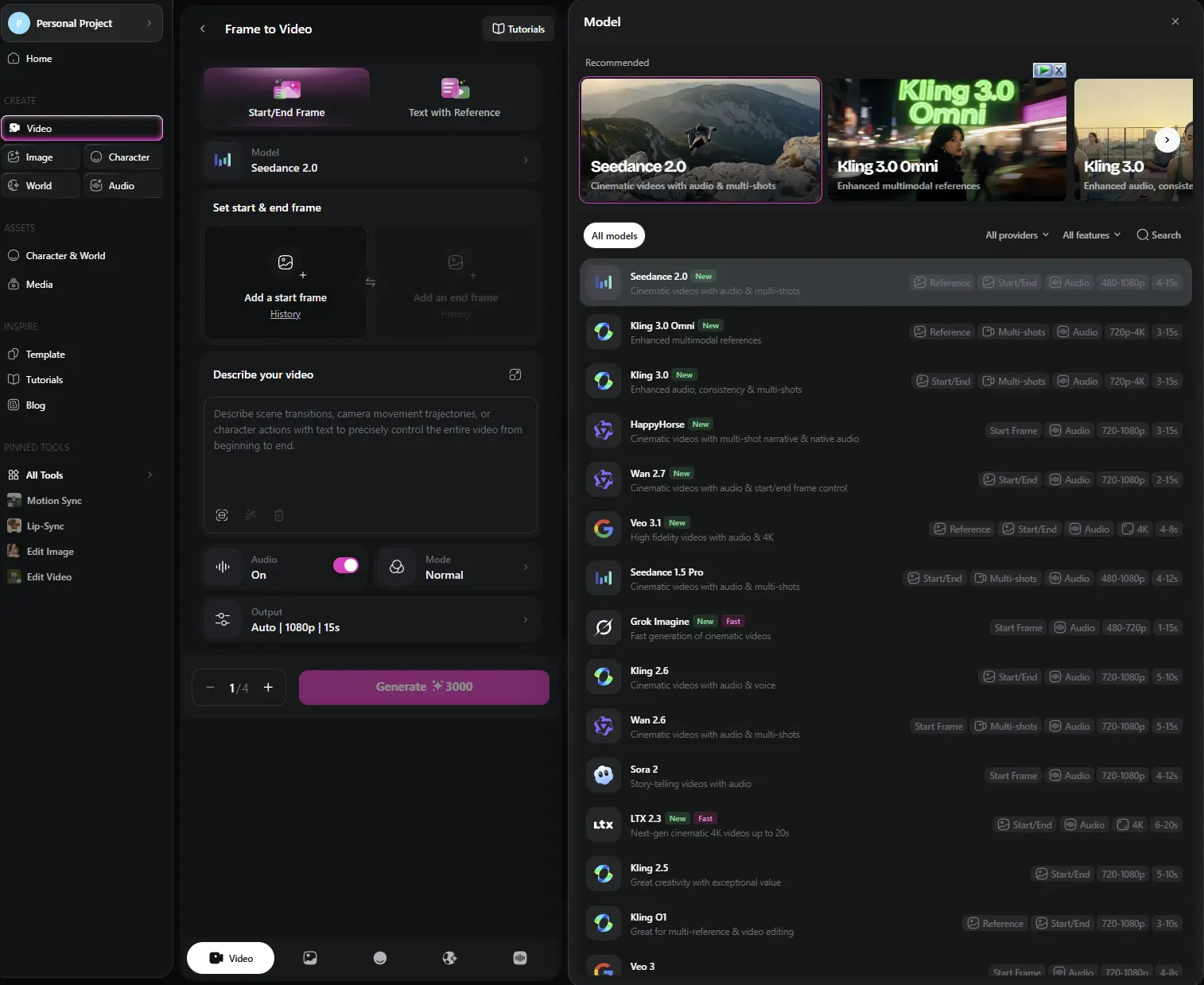This screenshot has width=1204, height=985.
Task: Select the bottom Video mode tab
Action: click(x=231, y=958)
